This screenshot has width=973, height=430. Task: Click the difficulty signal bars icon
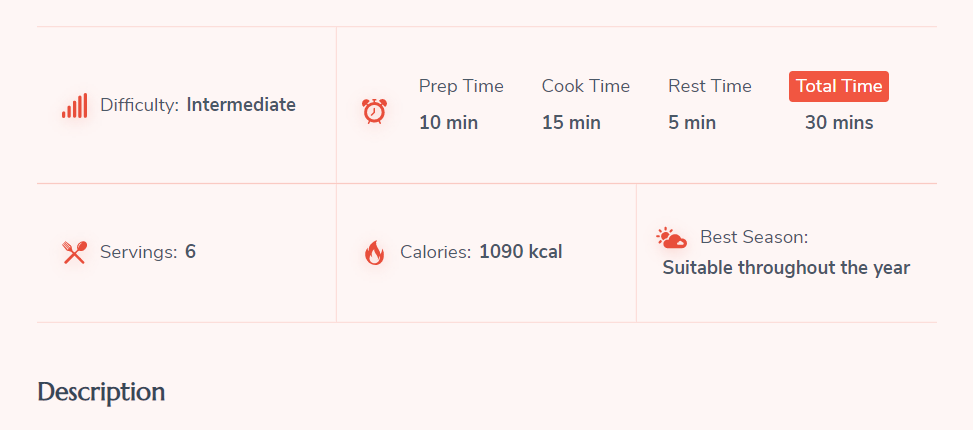pos(74,105)
